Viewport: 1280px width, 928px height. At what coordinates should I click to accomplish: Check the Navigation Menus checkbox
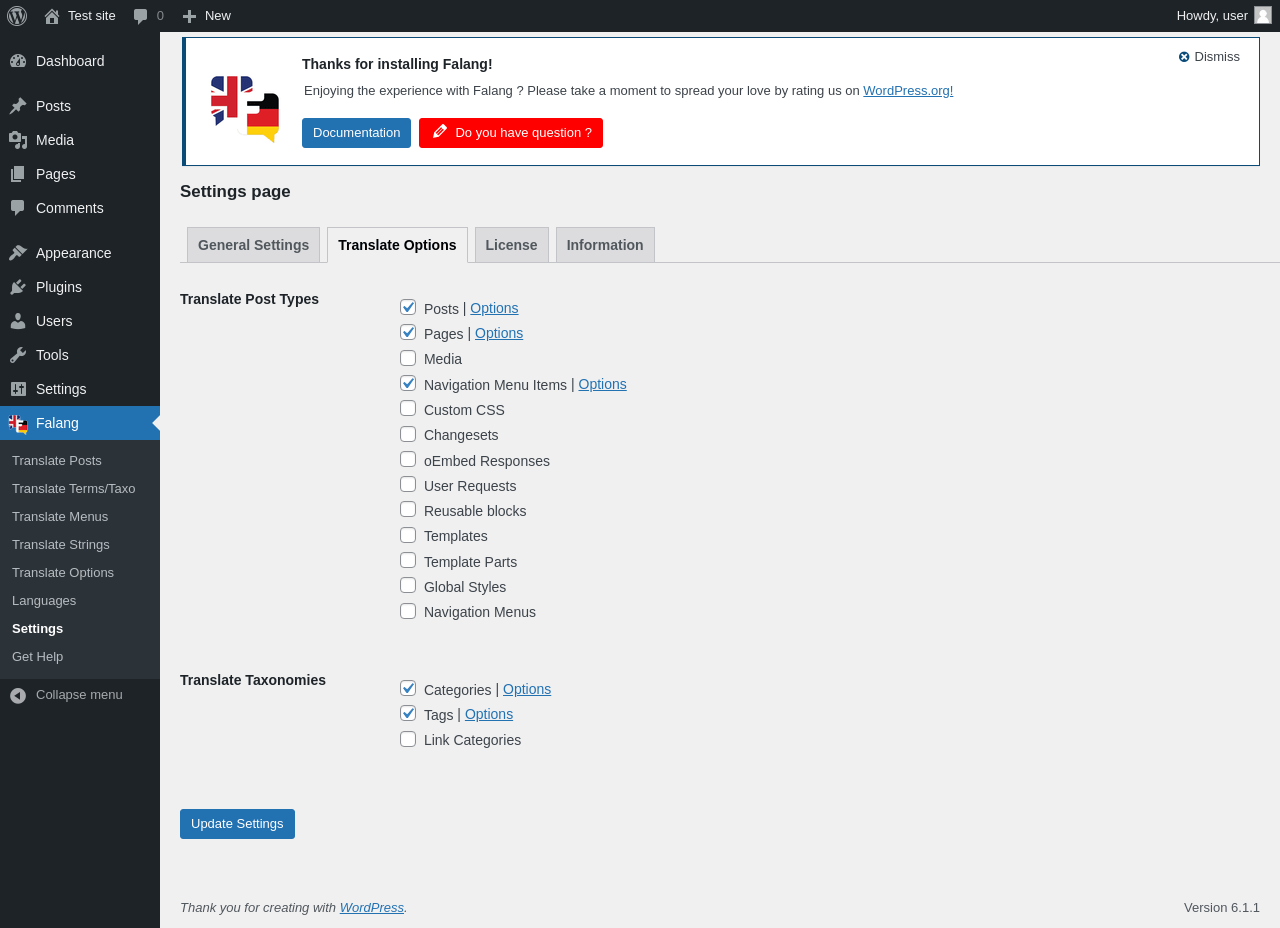[x=408, y=611]
